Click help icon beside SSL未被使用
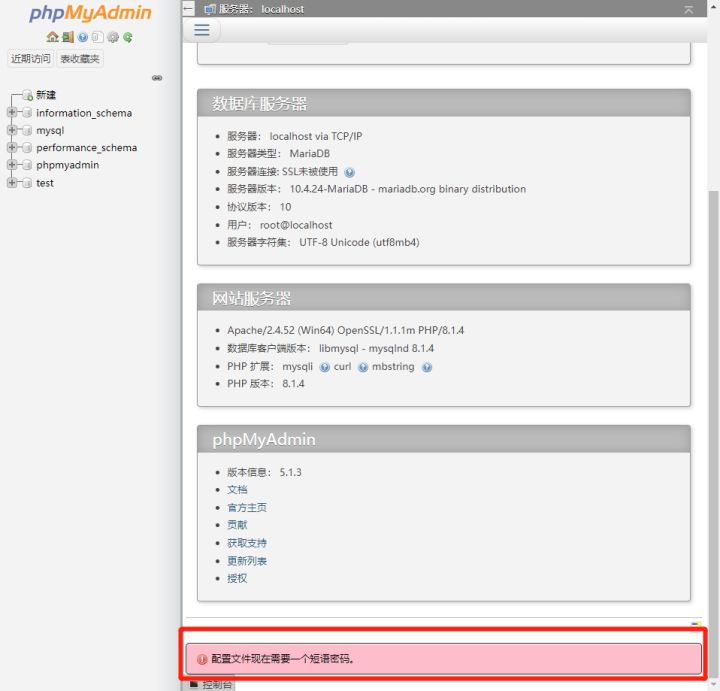 349,172
